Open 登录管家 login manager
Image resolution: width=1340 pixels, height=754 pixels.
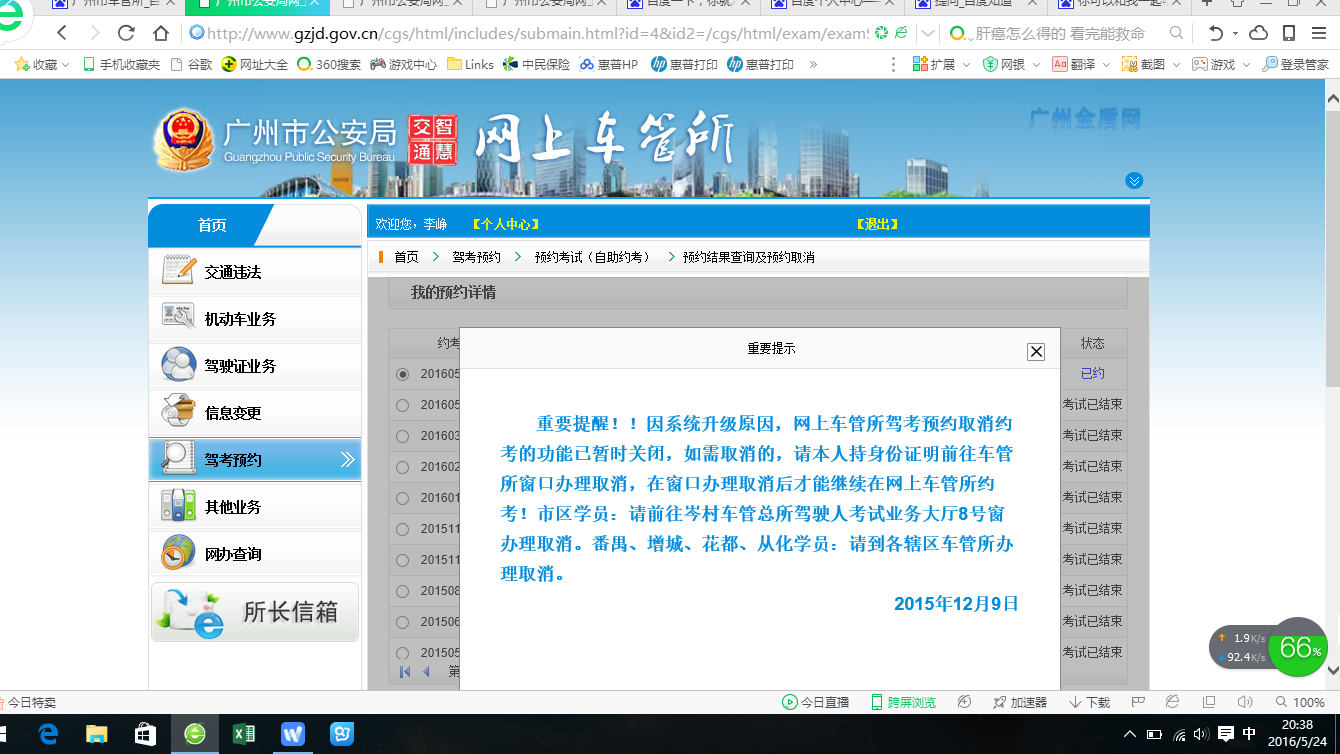pyautogui.click(x=1295, y=64)
